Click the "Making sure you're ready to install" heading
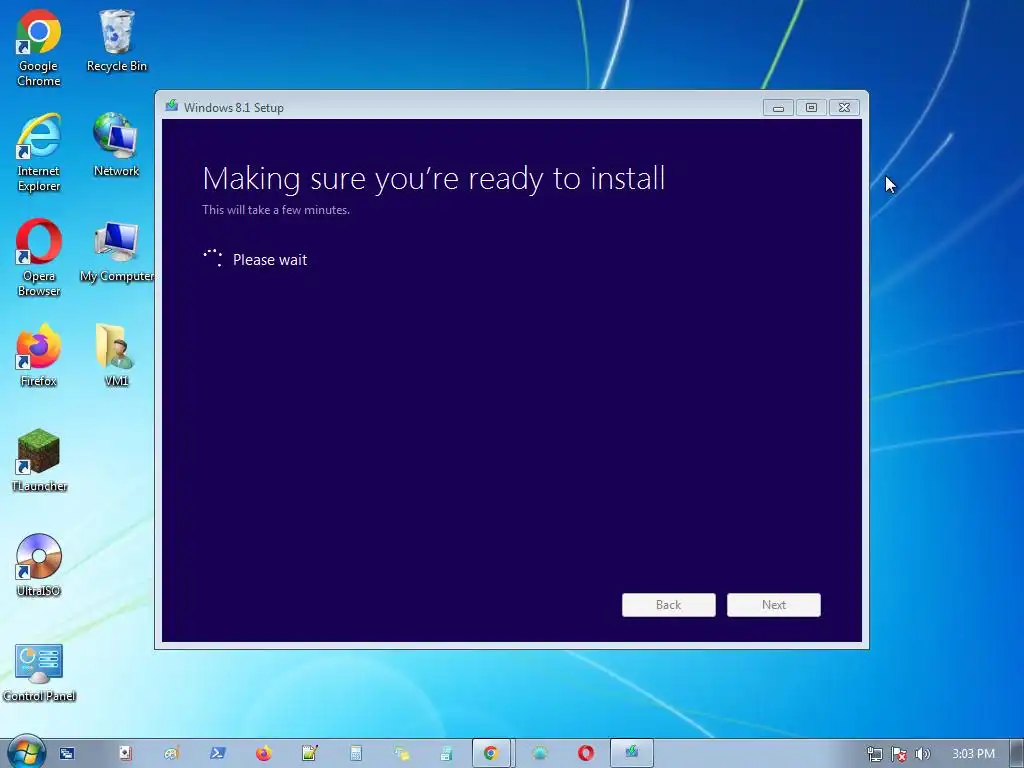Screen dimensions: 1024x768 tap(434, 179)
